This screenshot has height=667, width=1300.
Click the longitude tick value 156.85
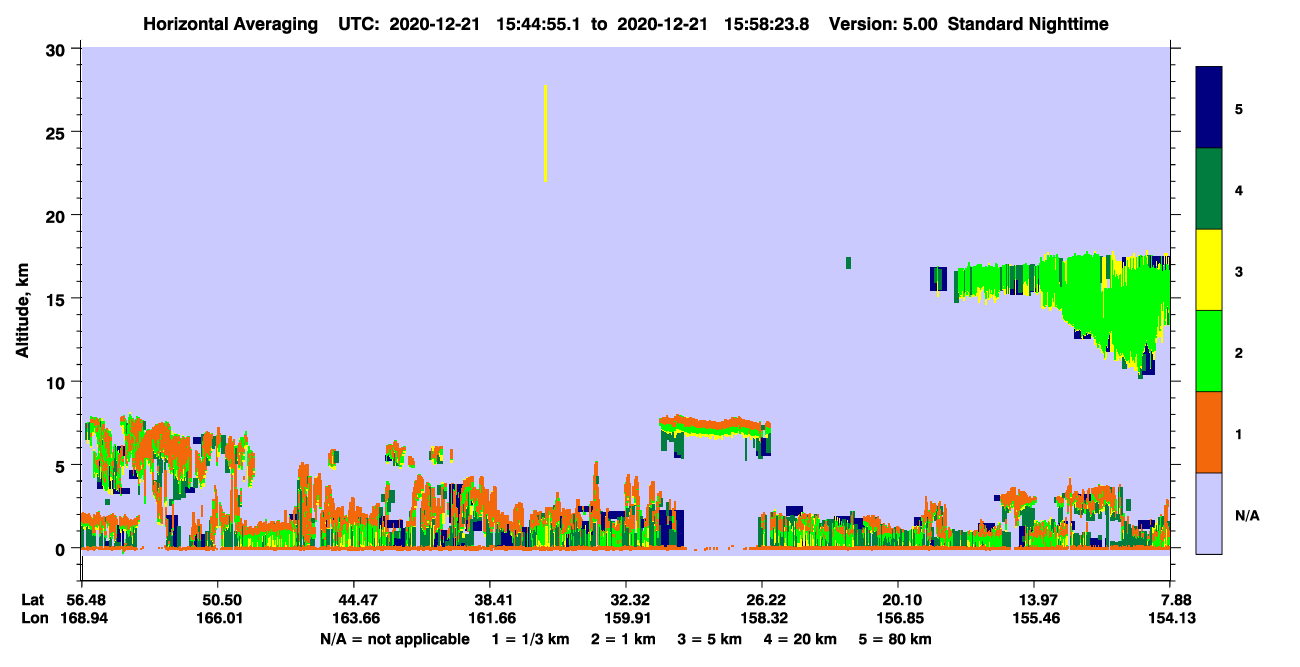point(898,618)
